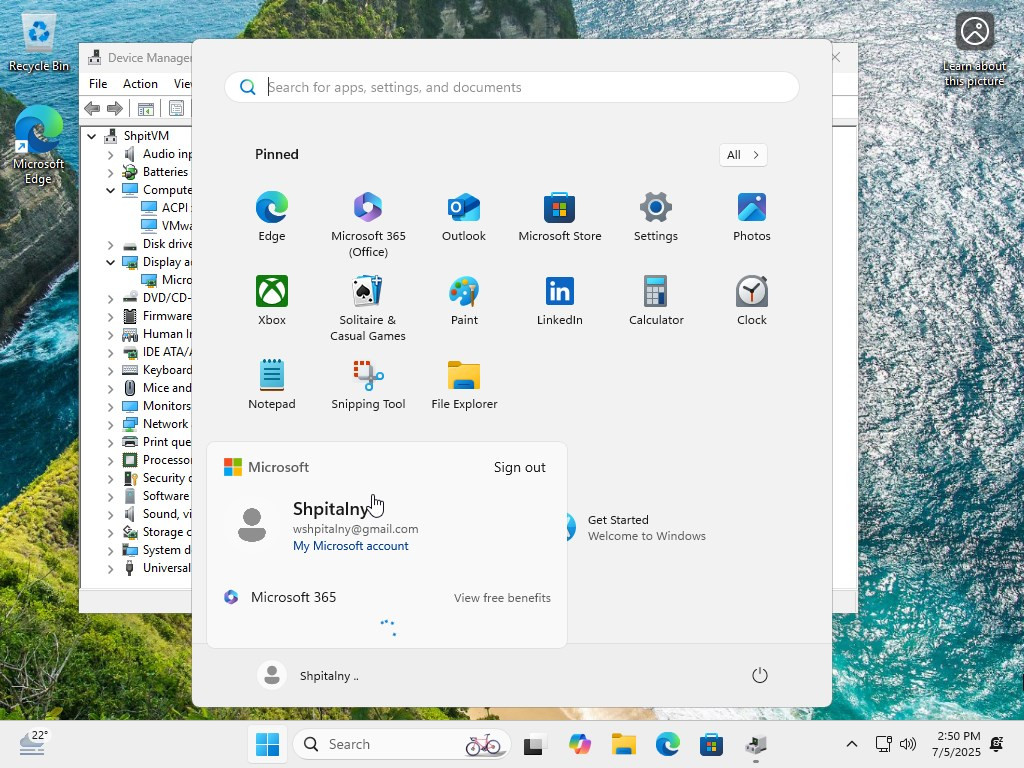Open Notepad from pinned apps
1024x768 pixels.
point(272,385)
